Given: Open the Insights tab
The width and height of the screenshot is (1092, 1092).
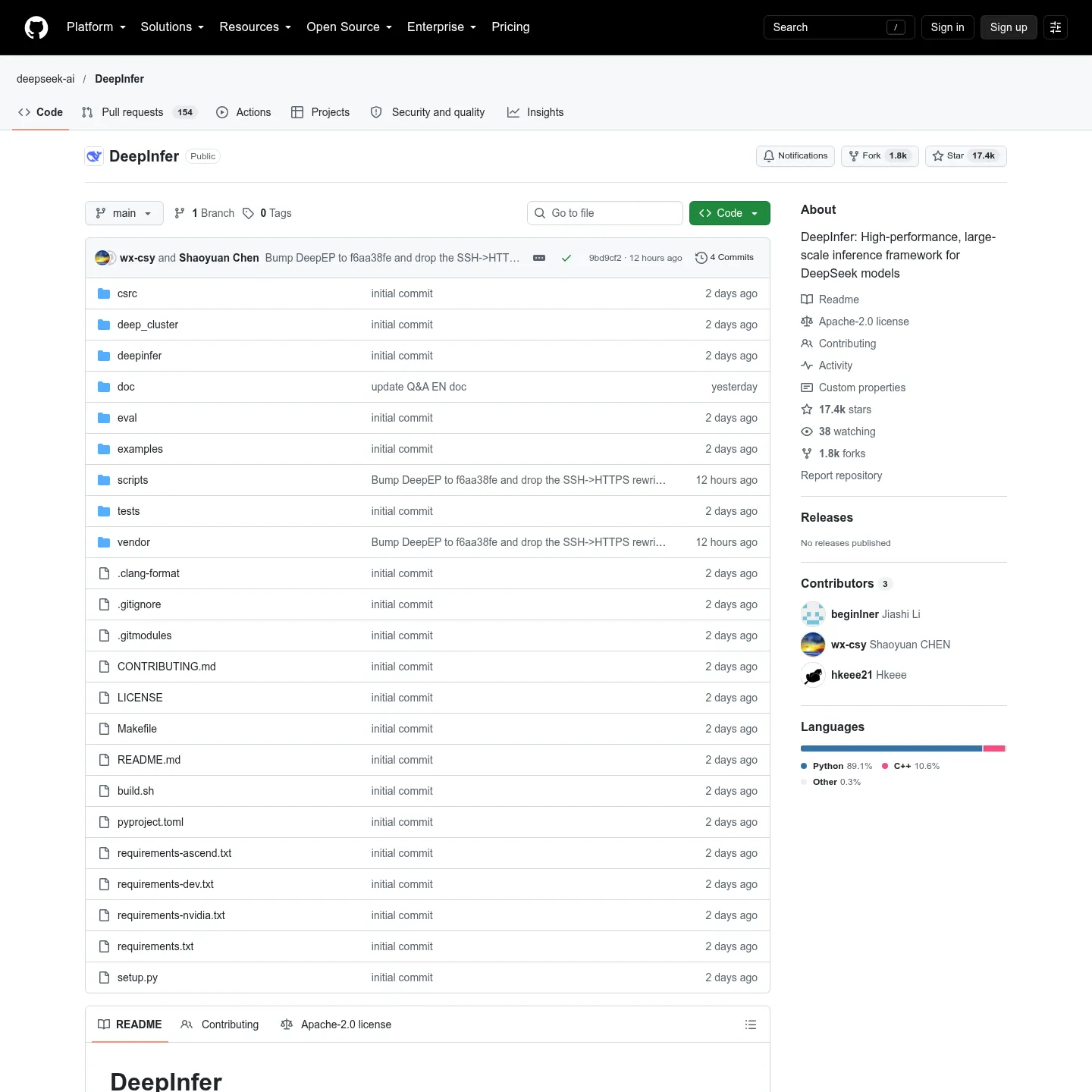Looking at the screenshot, I should 535,112.
